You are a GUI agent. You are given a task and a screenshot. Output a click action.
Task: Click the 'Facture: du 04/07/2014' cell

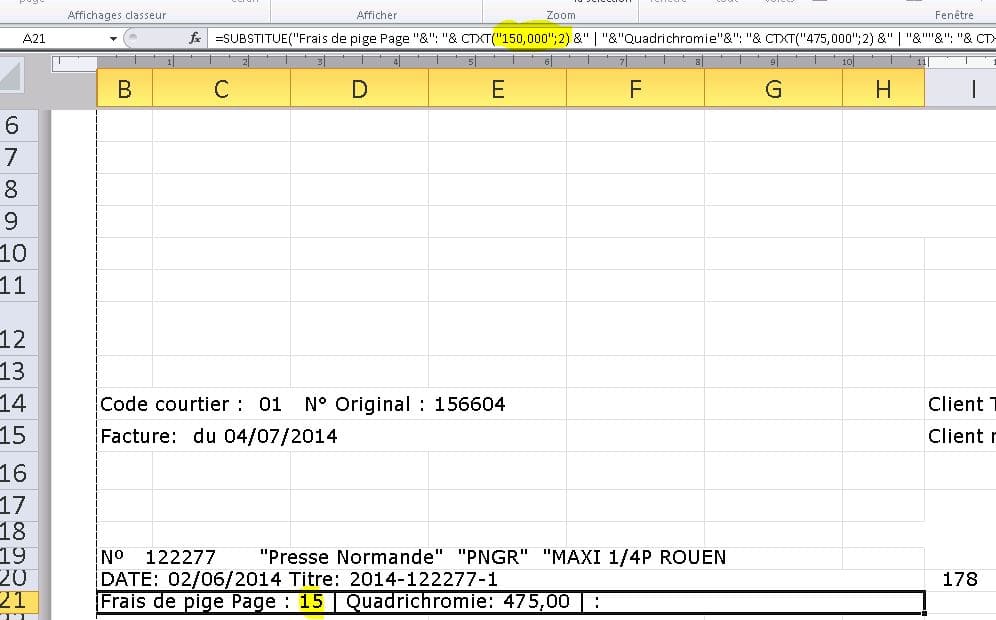click(x=218, y=436)
